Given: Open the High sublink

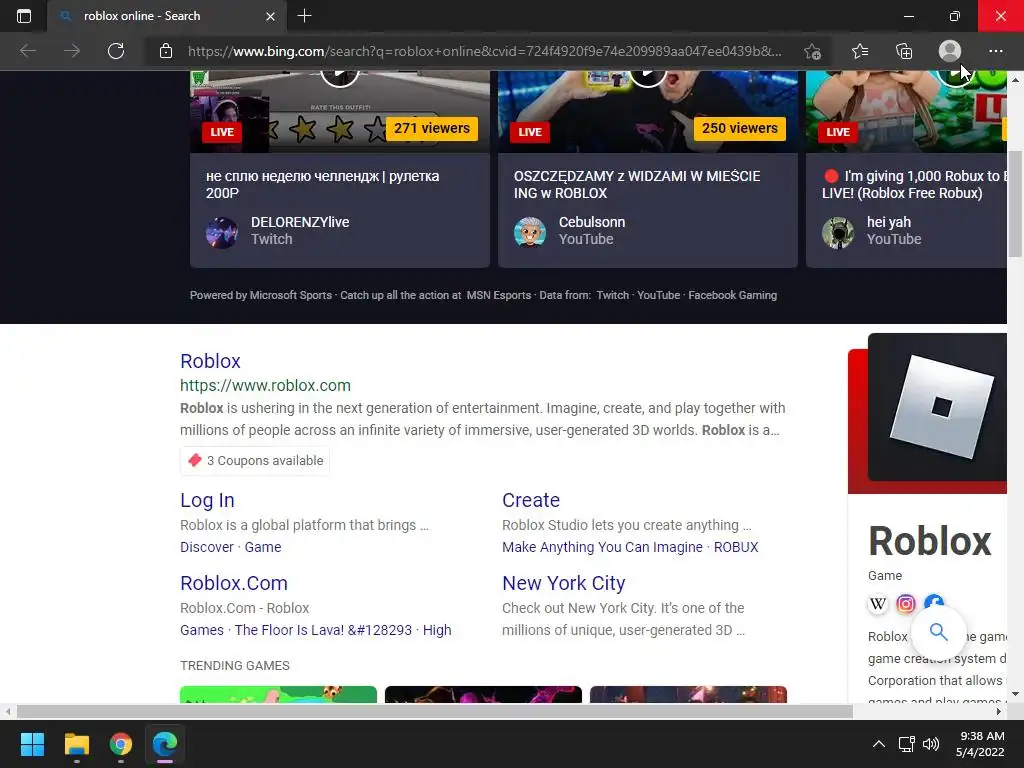Looking at the screenshot, I should tap(437, 630).
